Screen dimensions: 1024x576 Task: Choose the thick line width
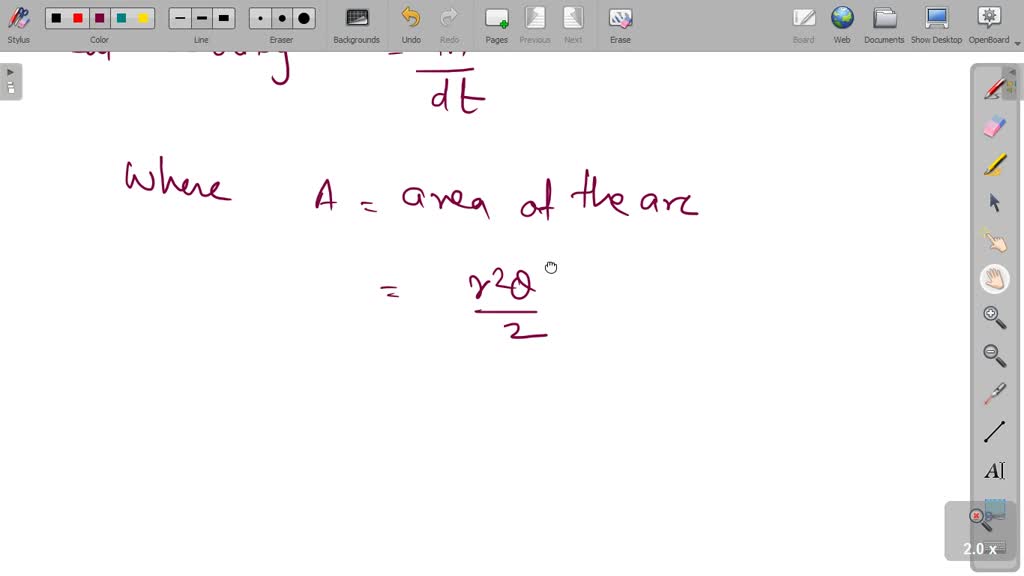pos(223,18)
